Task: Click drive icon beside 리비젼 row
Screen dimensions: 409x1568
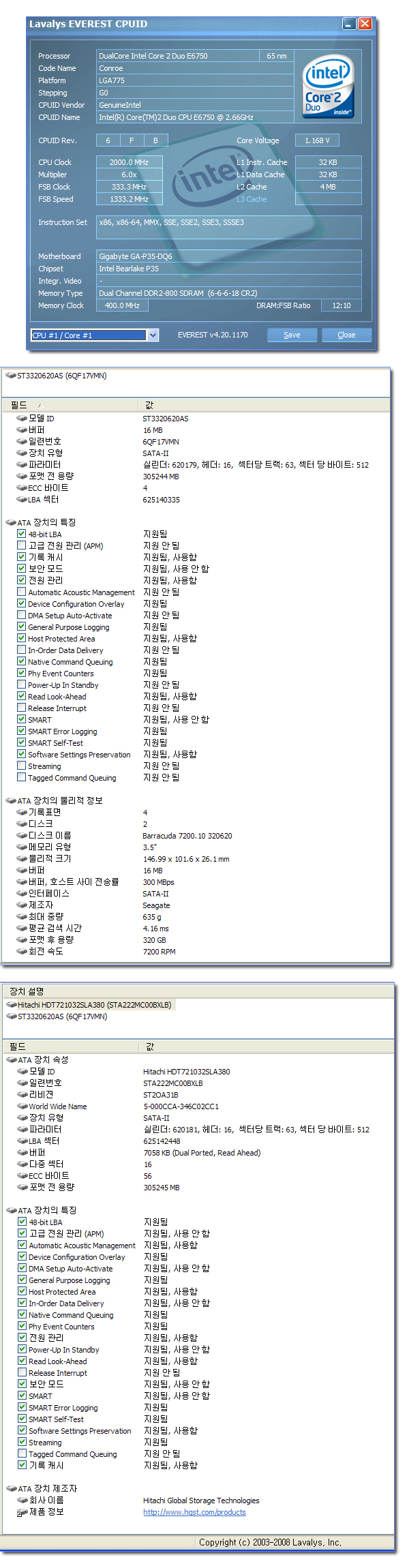Action: click(22, 1095)
